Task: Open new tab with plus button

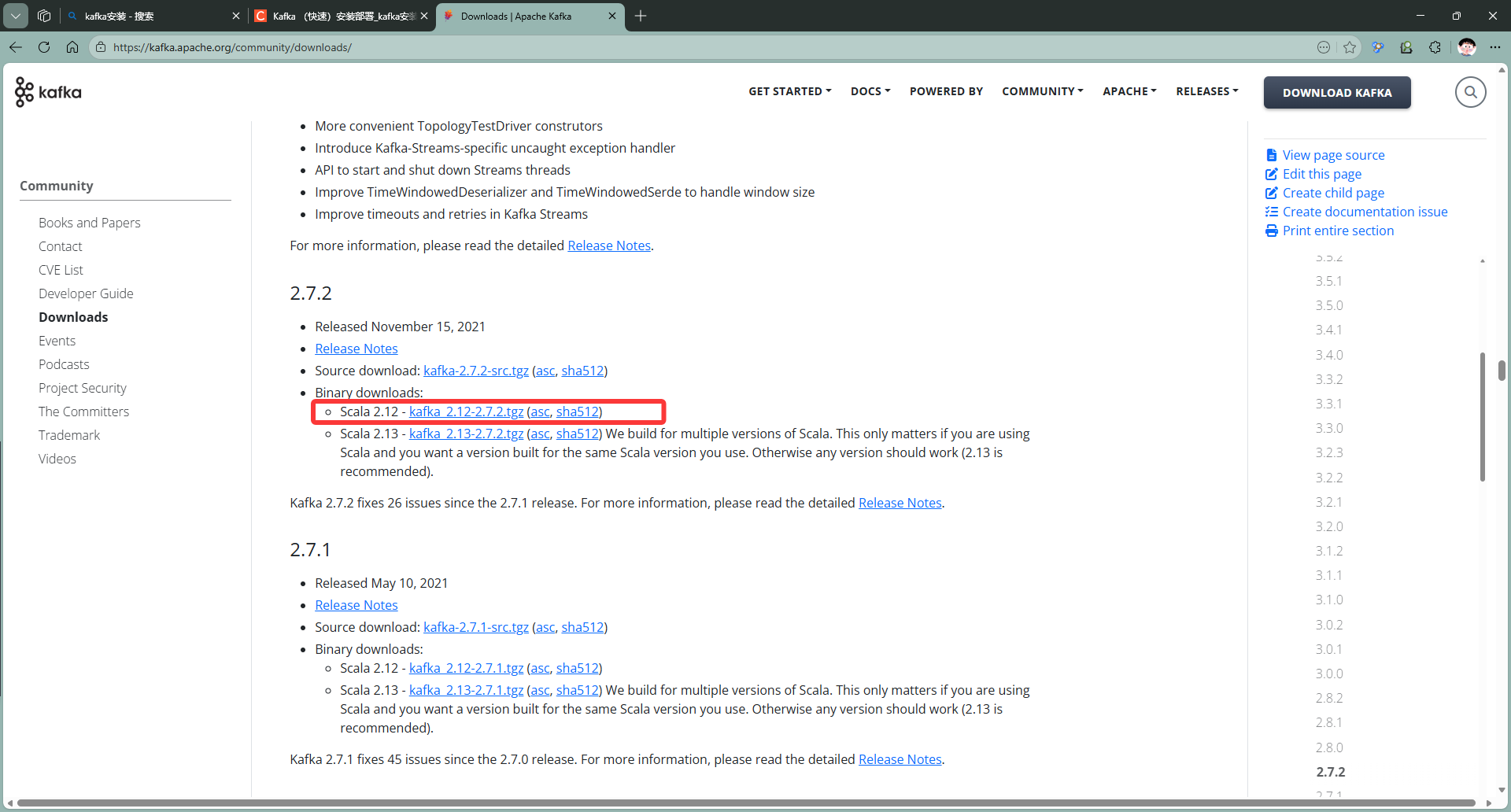Action: click(x=641, y=16)
